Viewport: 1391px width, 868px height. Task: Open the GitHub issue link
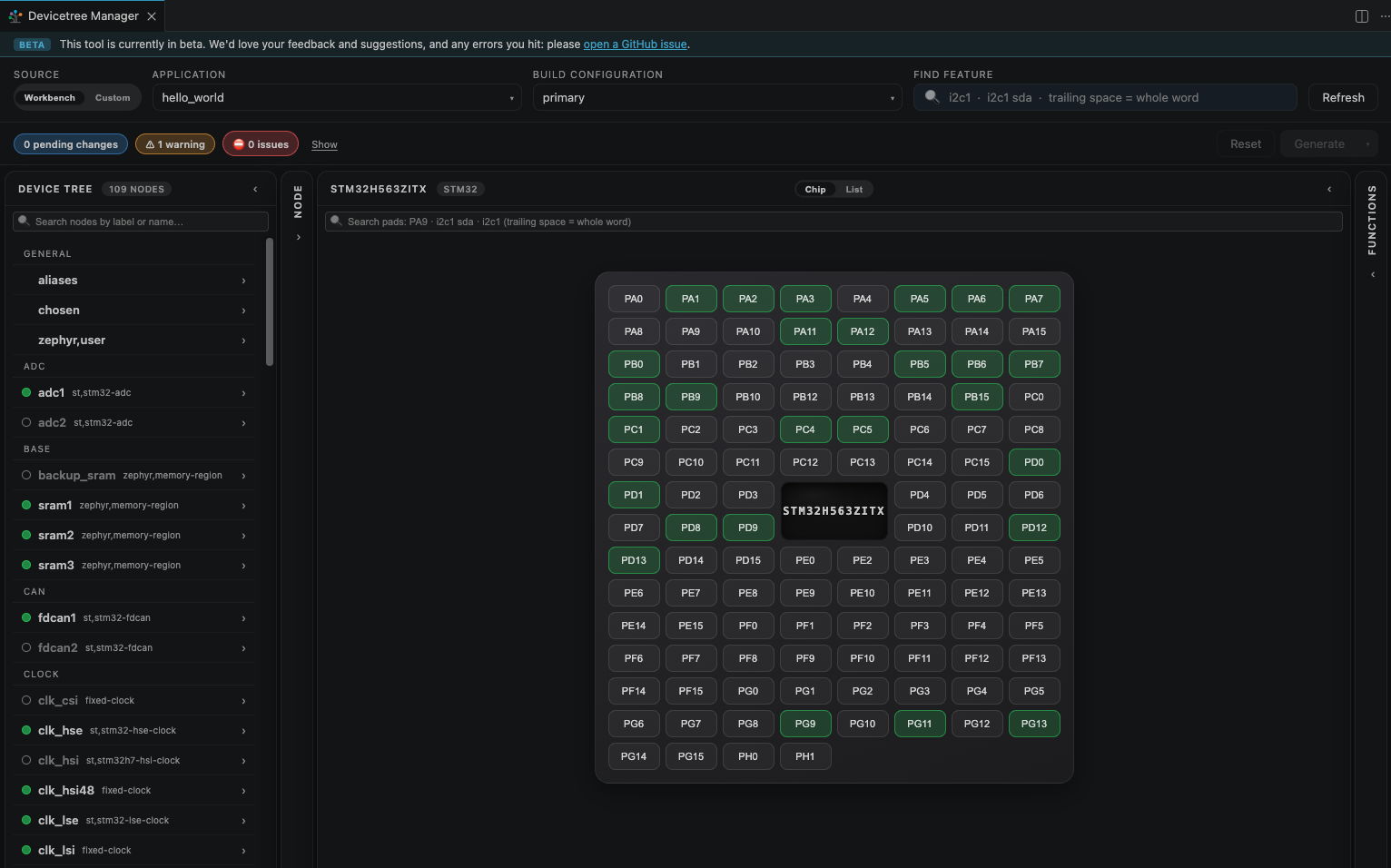tap(635, 44)
